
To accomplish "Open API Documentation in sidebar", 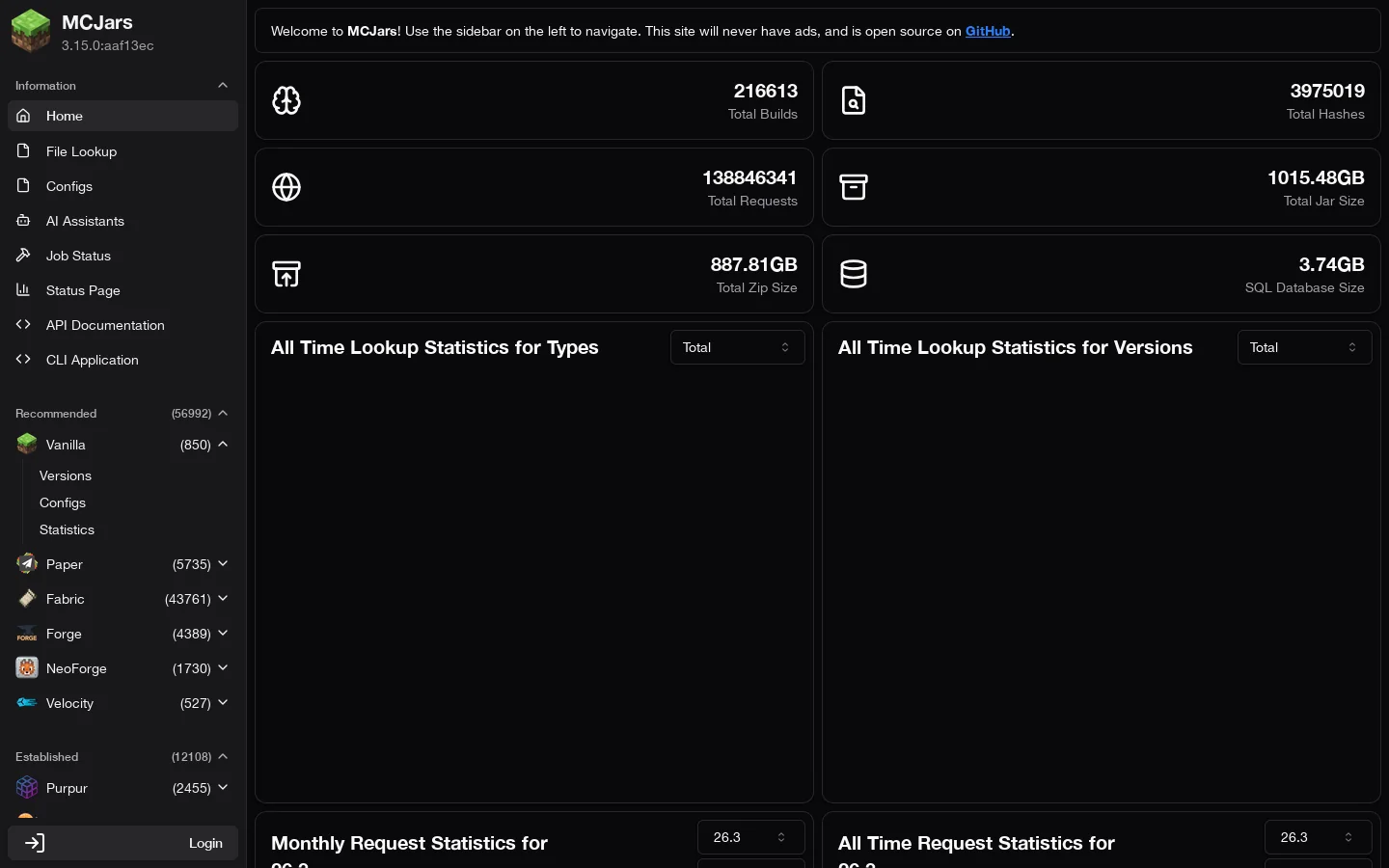I will click(x=123, y=325).
